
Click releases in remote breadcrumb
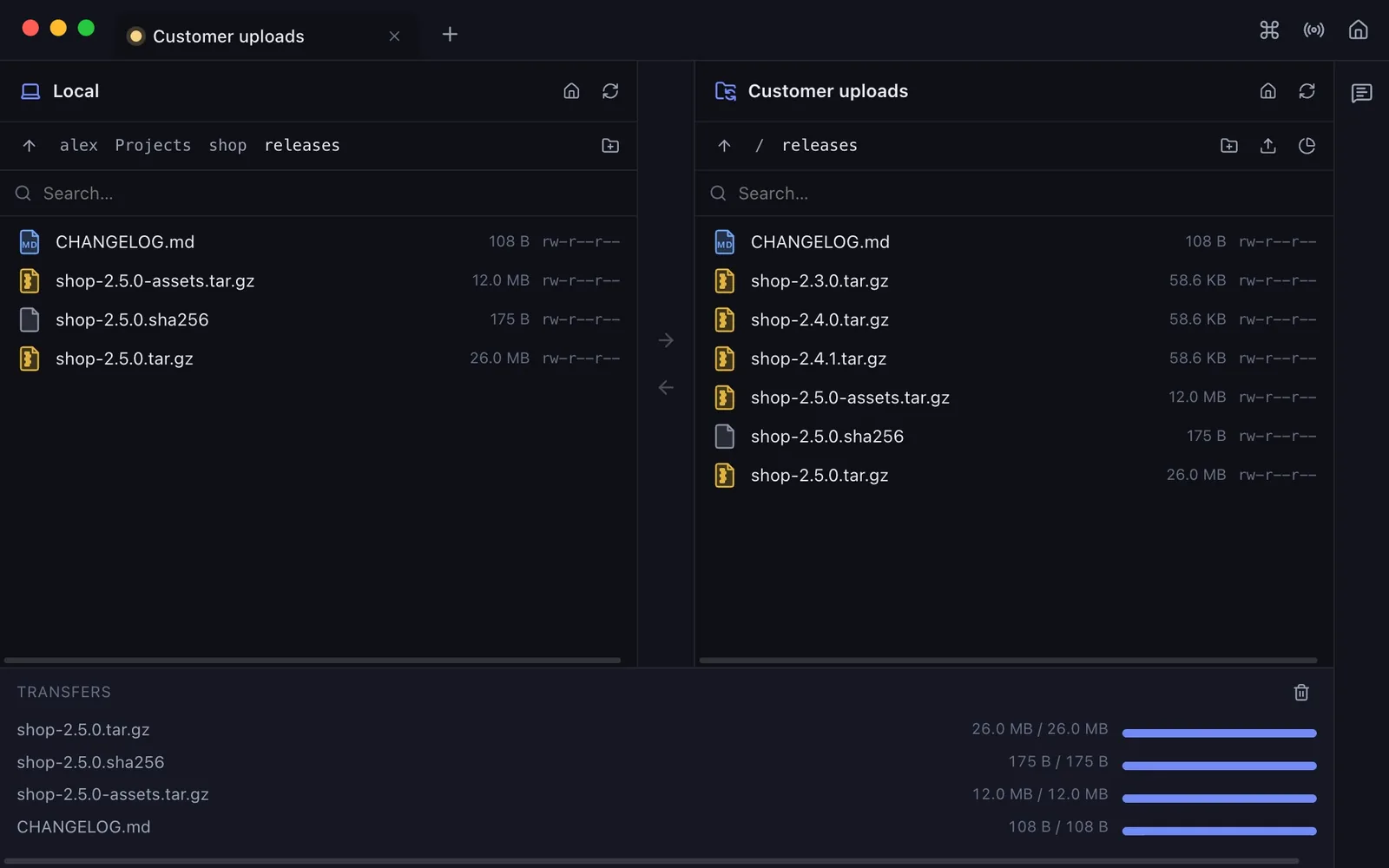point(820,145)
